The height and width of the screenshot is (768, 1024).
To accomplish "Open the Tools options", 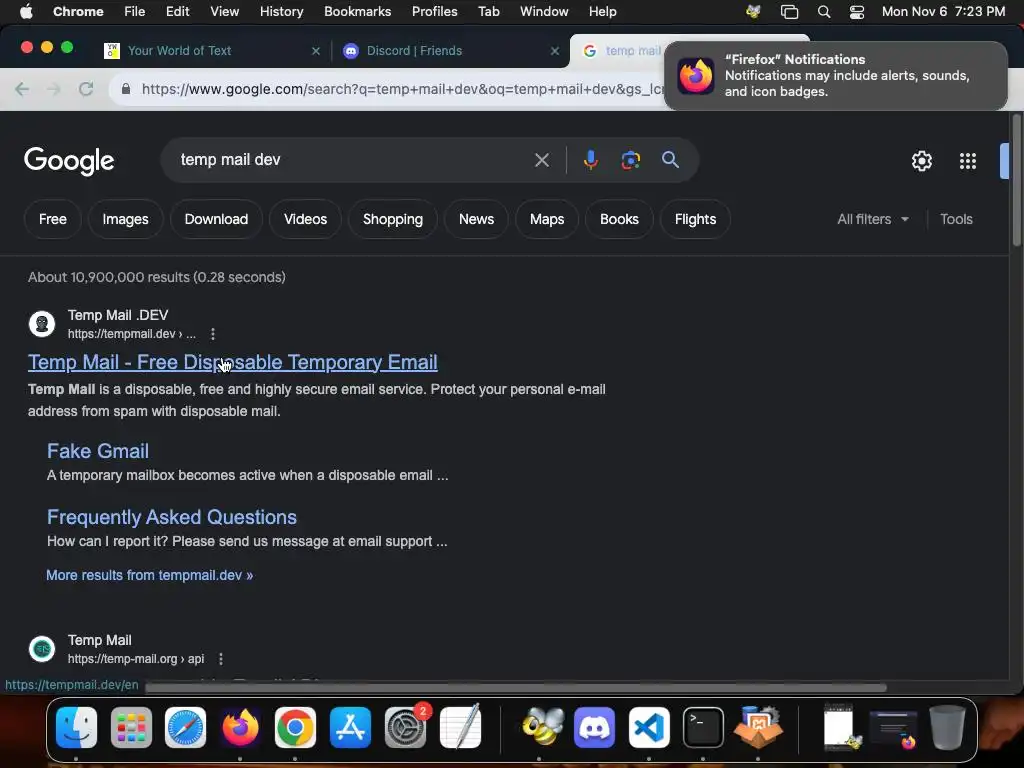I will click(x=956, y=219).
